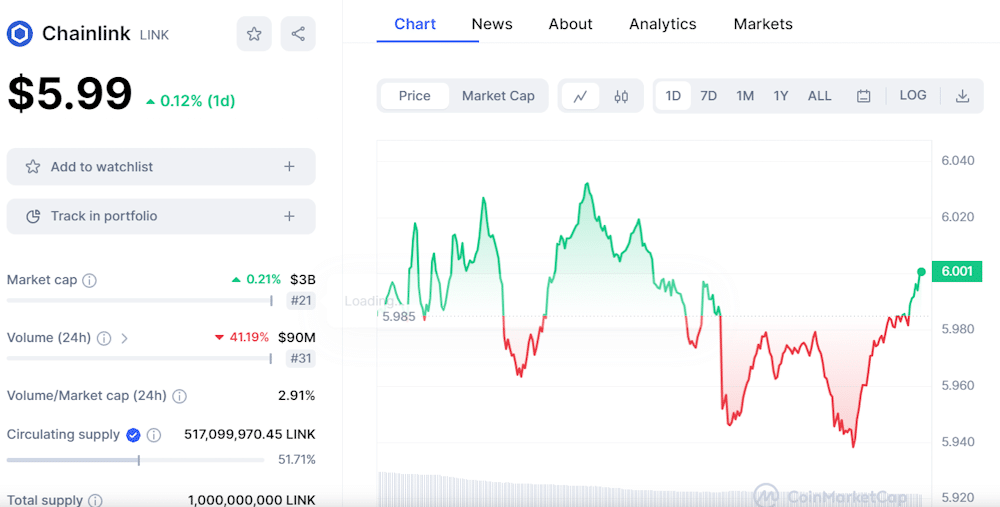
Task: Expand Volume (24h) details chevron
Action: pyautogui.click(x=124, y=338)
